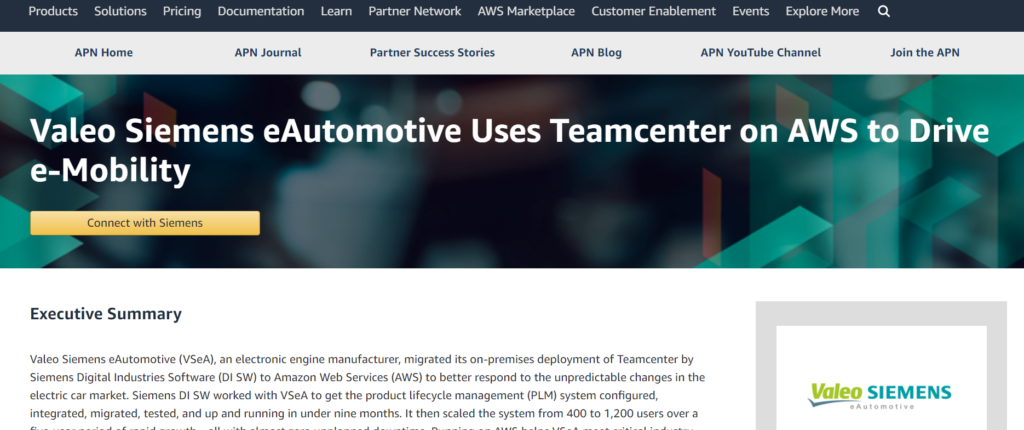Image resolution: width=1024 pixels, height=430 pixels.
Task: Open the Partner Network menu
Action: pyautogui.click(x=415, y=11)
